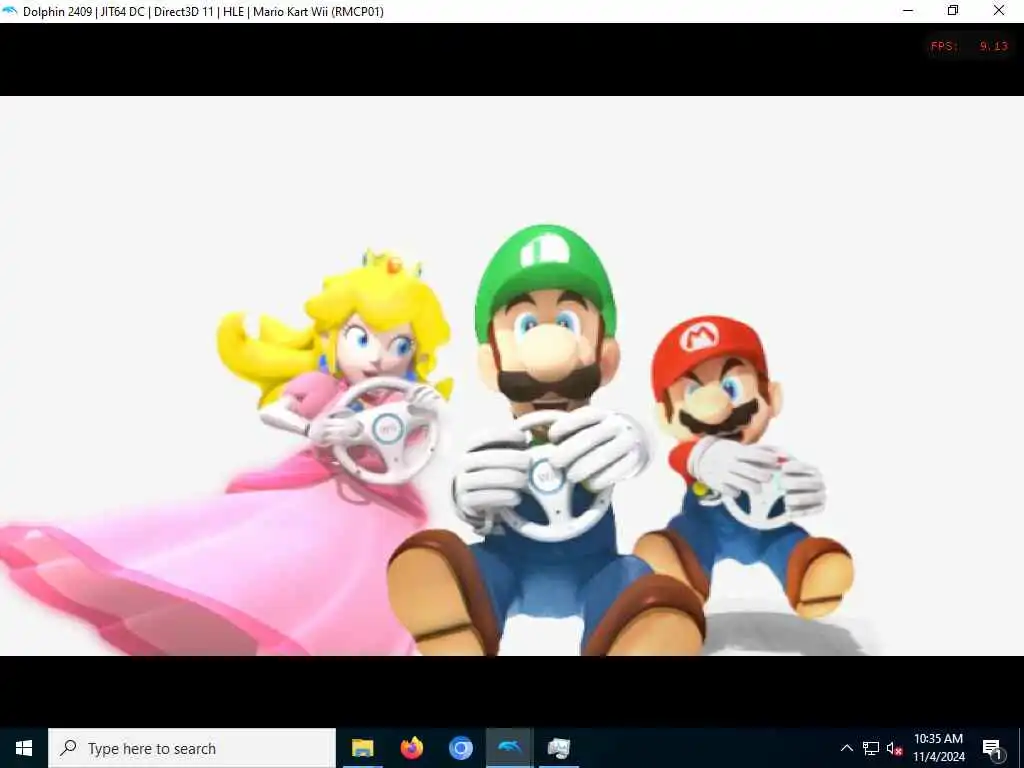This screenshot has height=768, width=1024.
Task: Restore down the Dolphin window
Action: coord(953,10)
